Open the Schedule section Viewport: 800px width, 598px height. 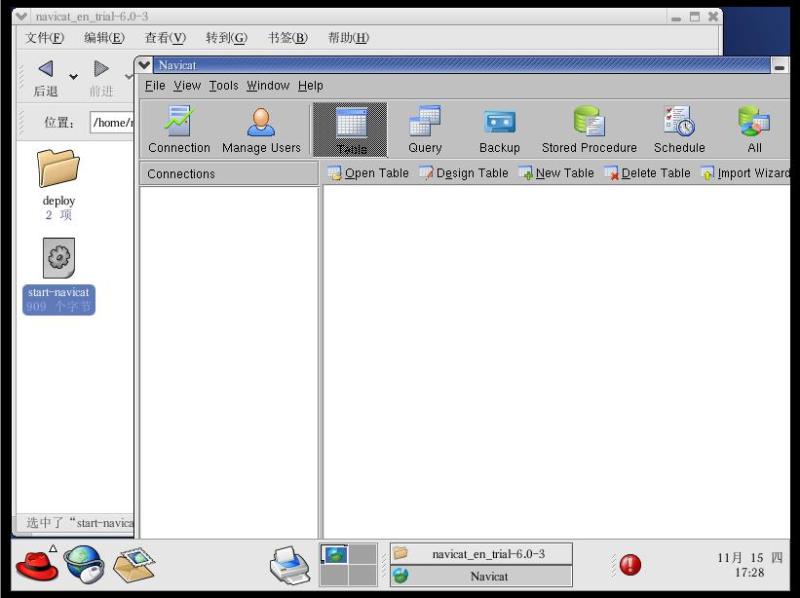[679, 130]
